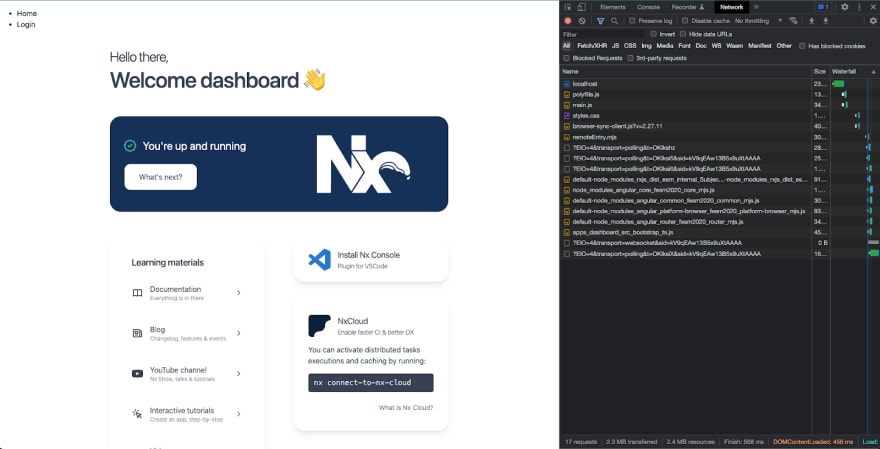Sort by Waterfall column arrow
The image size is (880, 449).
[873, 72]
